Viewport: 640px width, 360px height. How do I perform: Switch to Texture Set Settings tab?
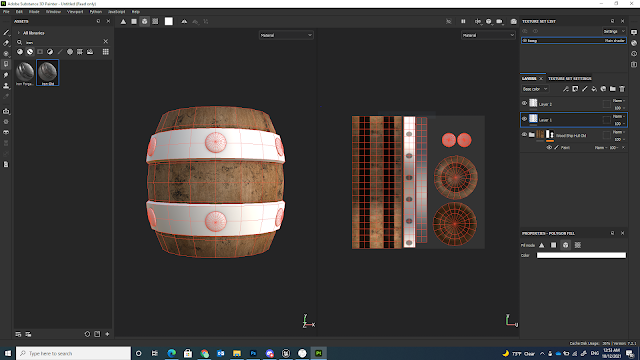[569, 78]
